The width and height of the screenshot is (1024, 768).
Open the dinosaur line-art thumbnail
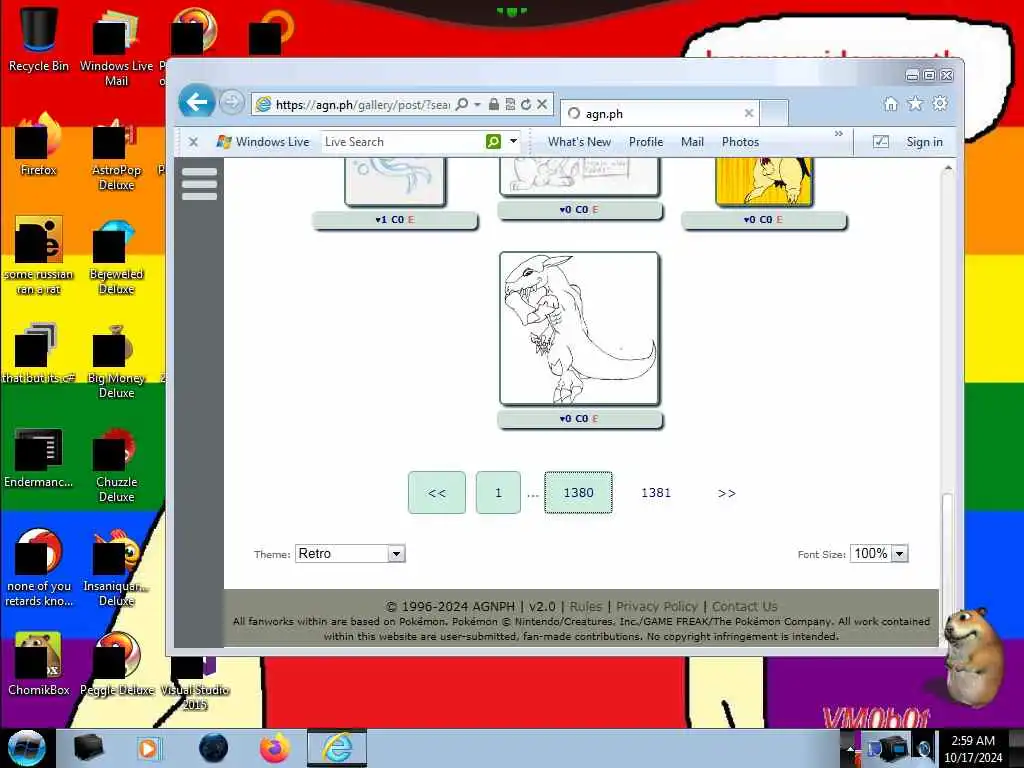point(579,328)
